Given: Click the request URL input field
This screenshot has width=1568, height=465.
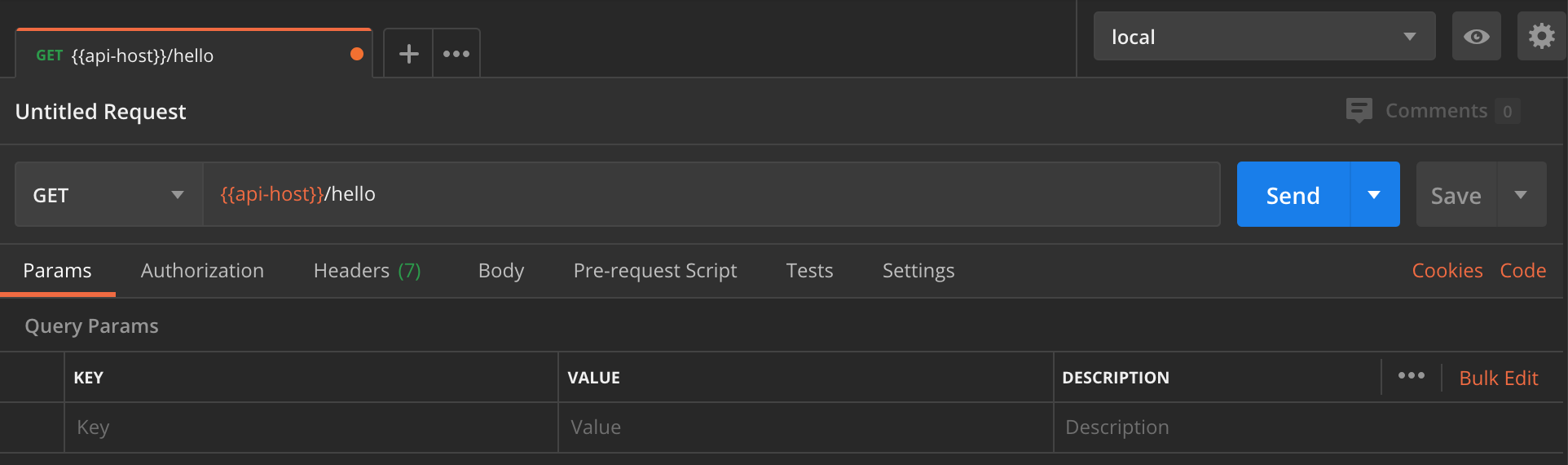Looking at the screenshot, I should tap(711, 194).
